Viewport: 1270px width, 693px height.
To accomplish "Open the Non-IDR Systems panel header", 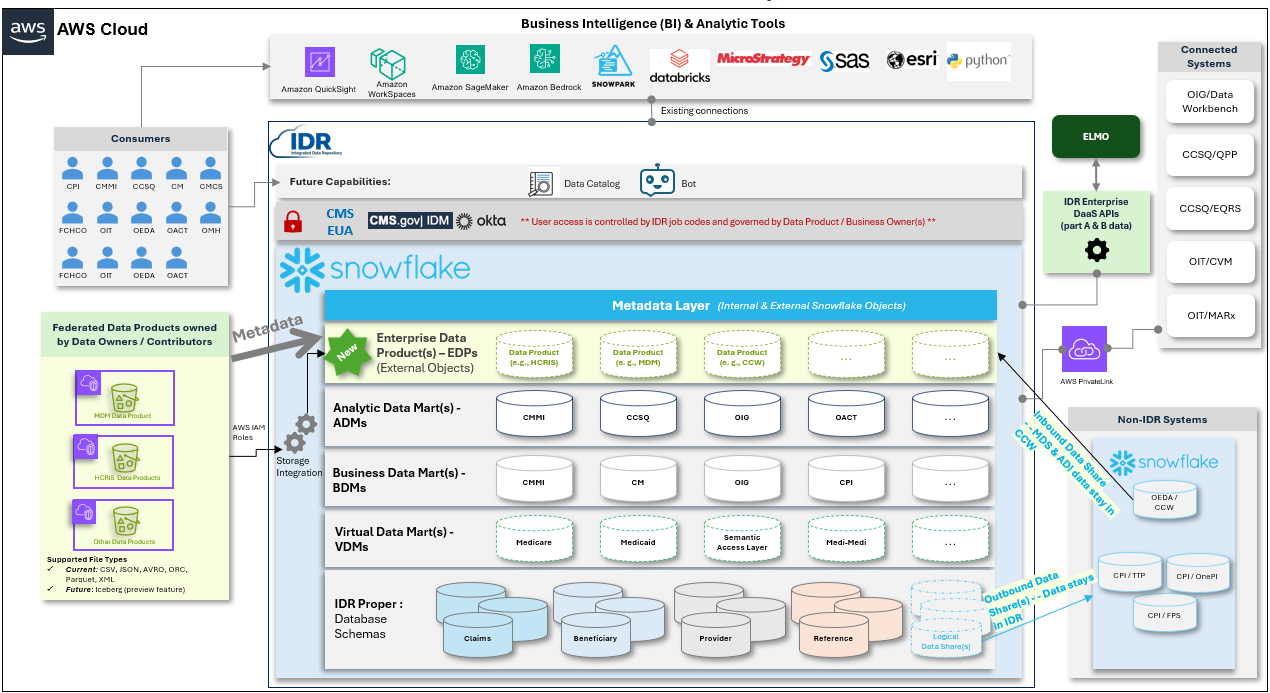I will (1163, 419).
